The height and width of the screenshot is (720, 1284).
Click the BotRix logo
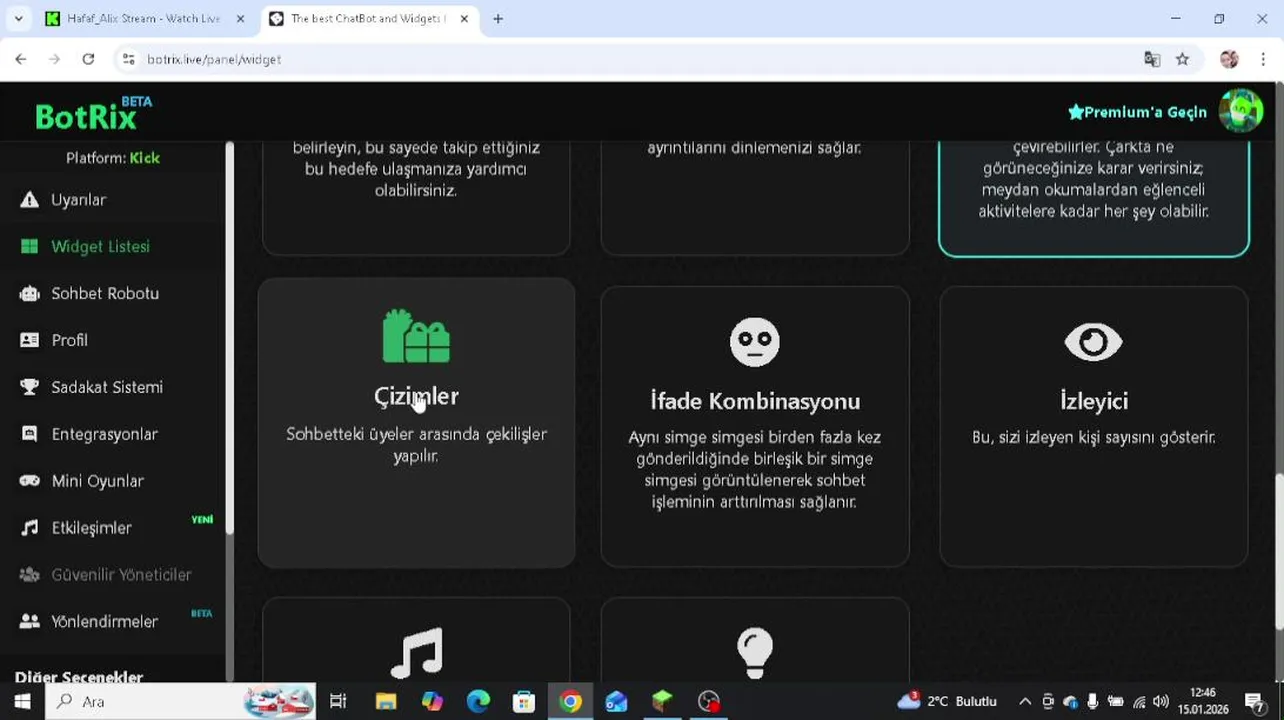pos(93,113)
